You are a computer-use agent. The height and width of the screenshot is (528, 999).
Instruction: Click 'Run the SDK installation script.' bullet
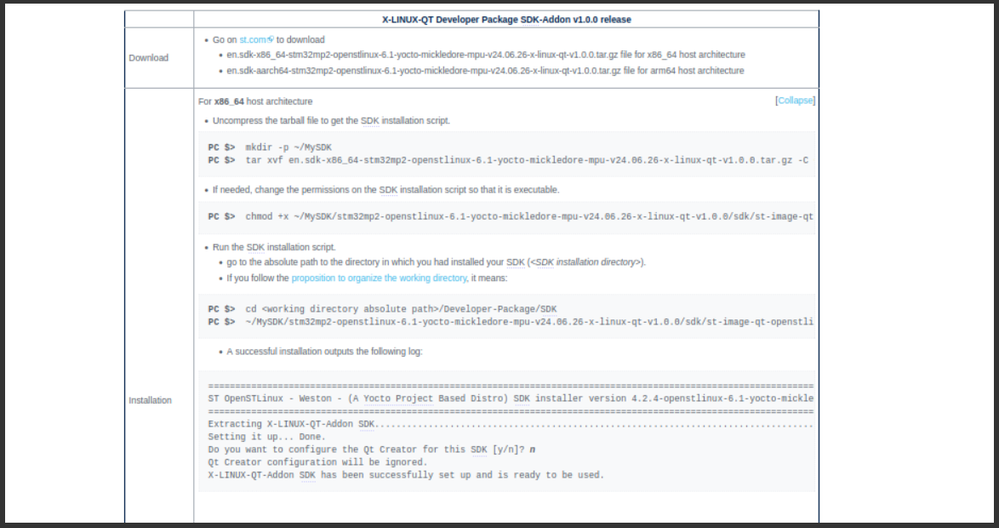274,247
